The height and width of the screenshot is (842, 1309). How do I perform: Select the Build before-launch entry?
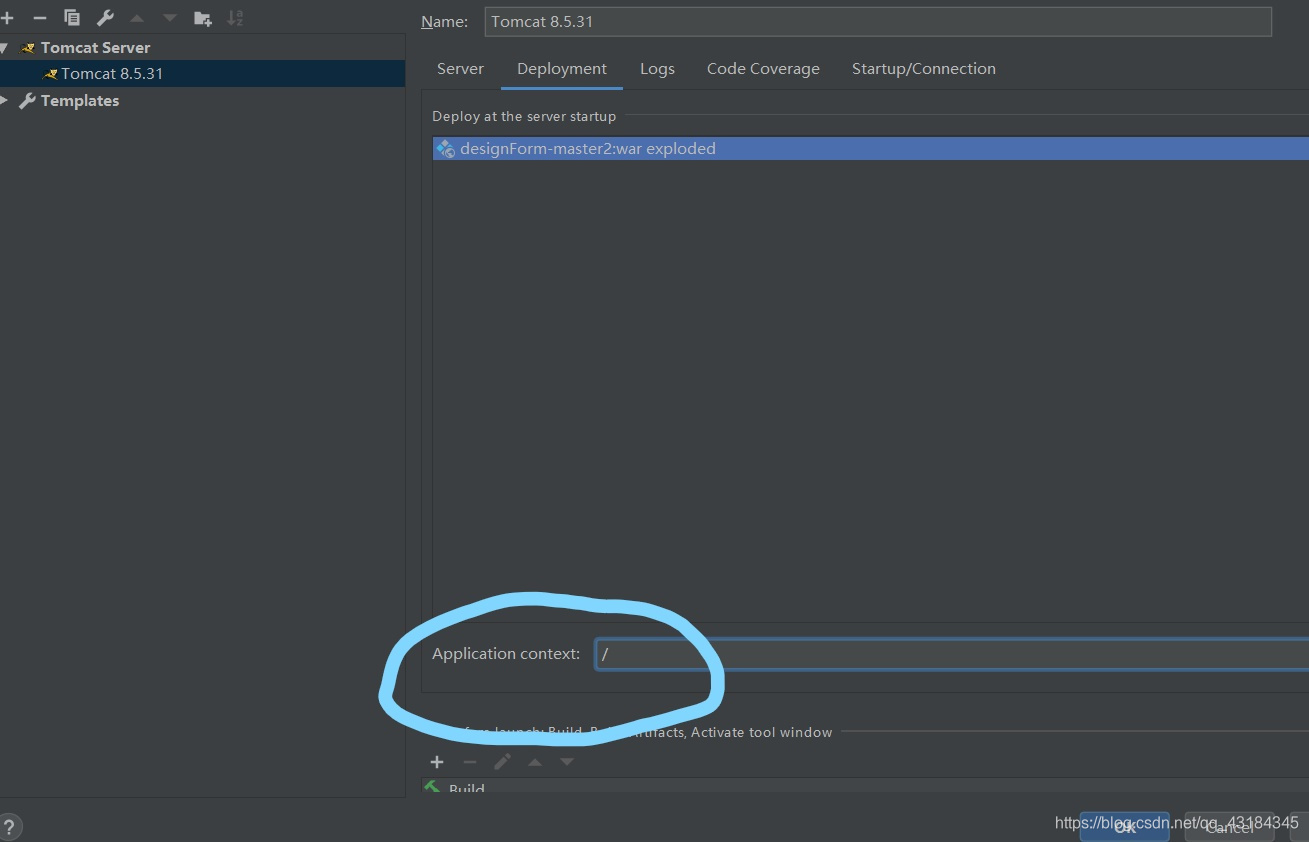tap(865, 789)
